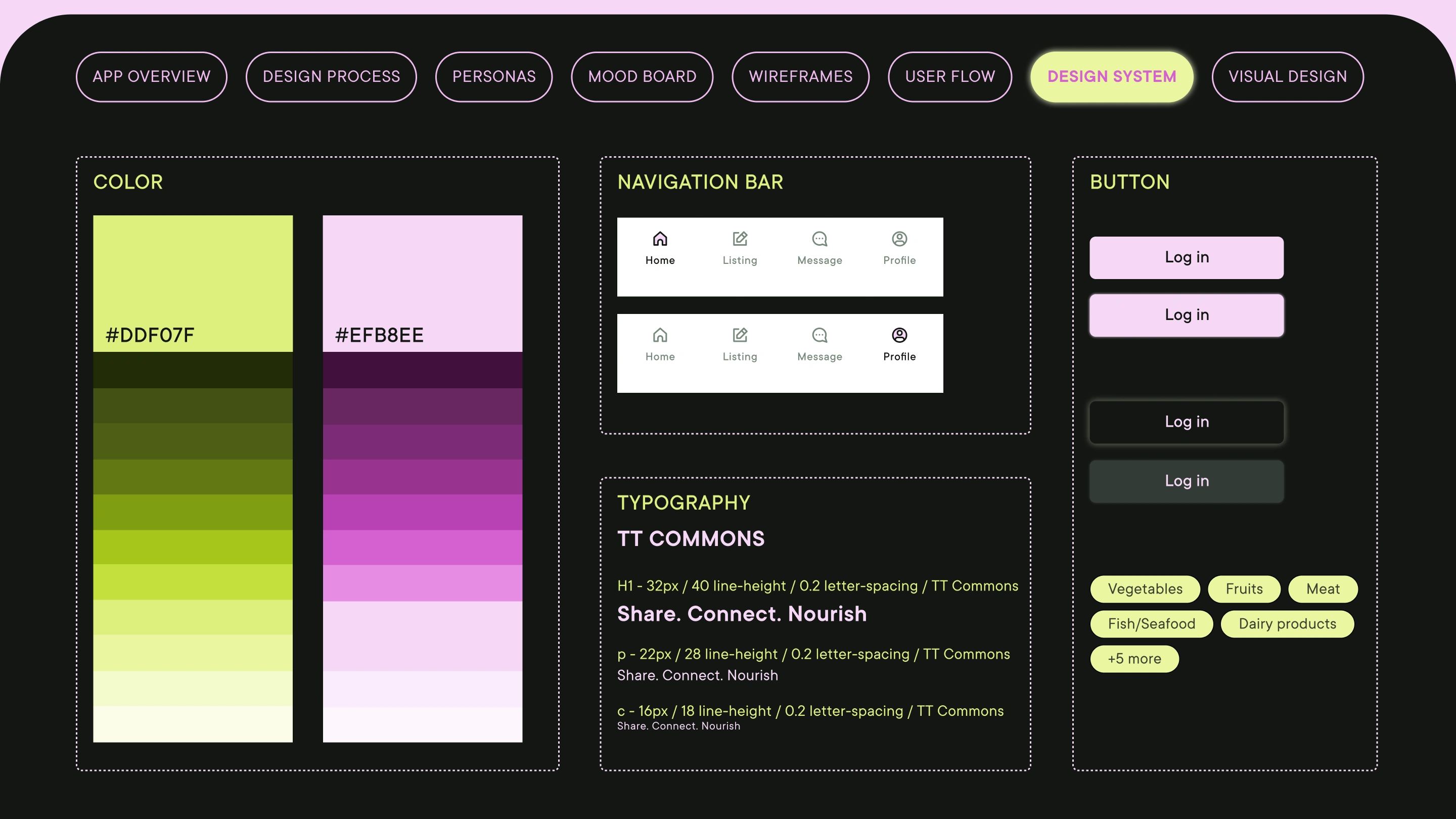Screen dimensions: 1456x819
Task: Click the COLOR section heading
Action: point(128,182)
